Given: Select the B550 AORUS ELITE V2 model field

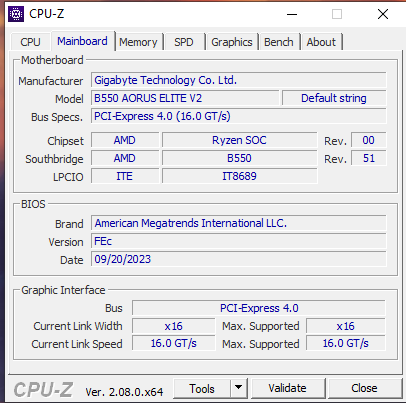Looking at the screenshot, I should 185,98.
